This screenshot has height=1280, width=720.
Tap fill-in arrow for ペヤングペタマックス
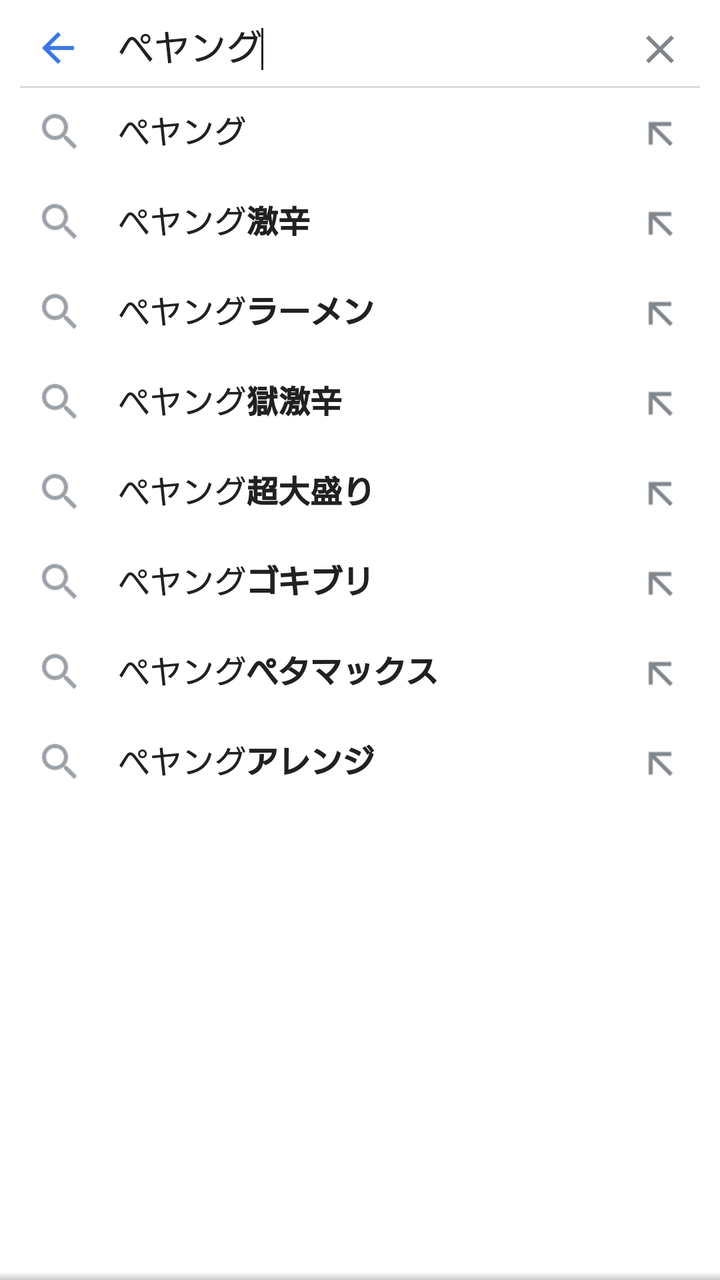[x=659, y=673]
